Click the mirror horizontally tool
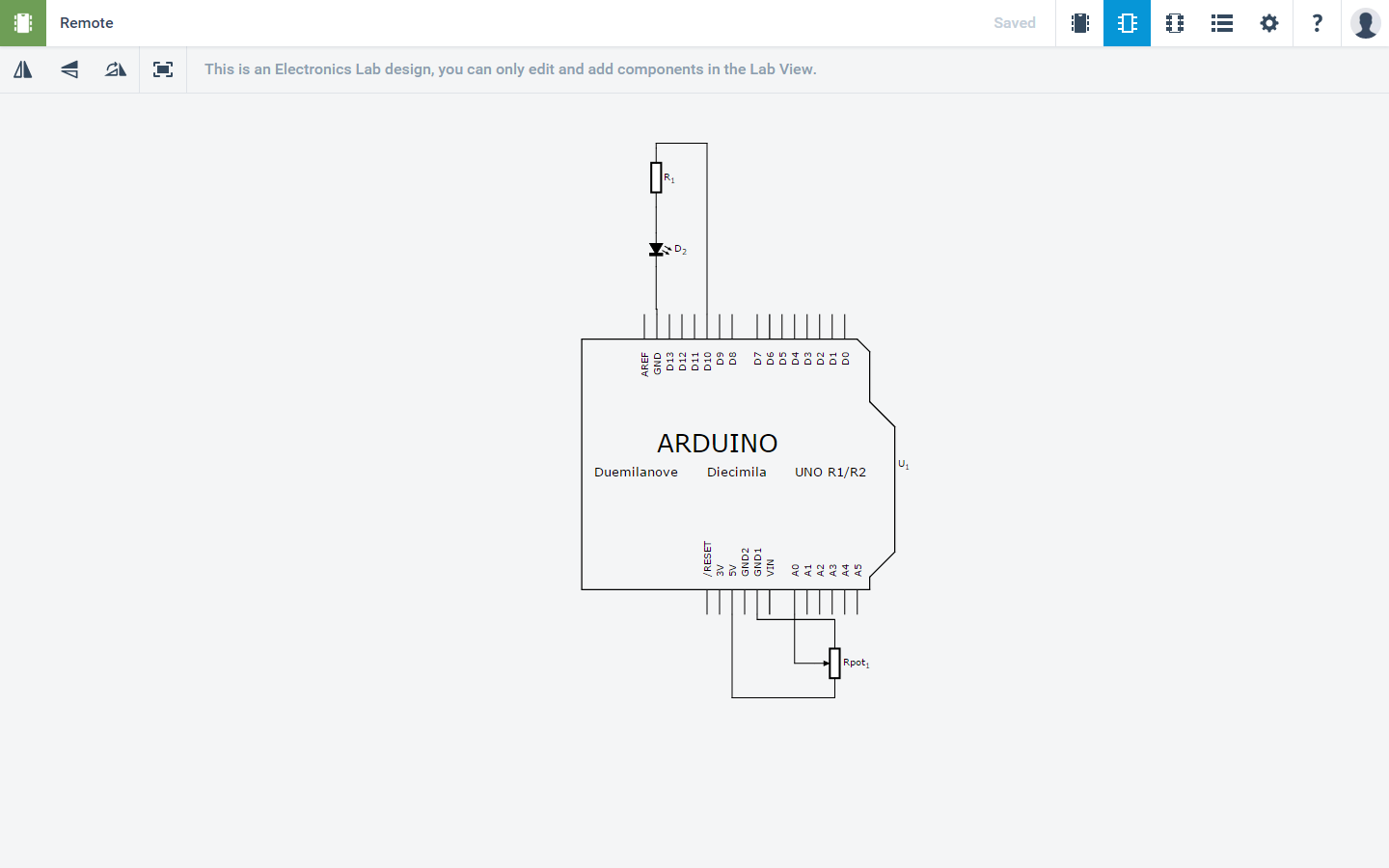This screenshot has height=868, width=1389. tap(23, 69)
